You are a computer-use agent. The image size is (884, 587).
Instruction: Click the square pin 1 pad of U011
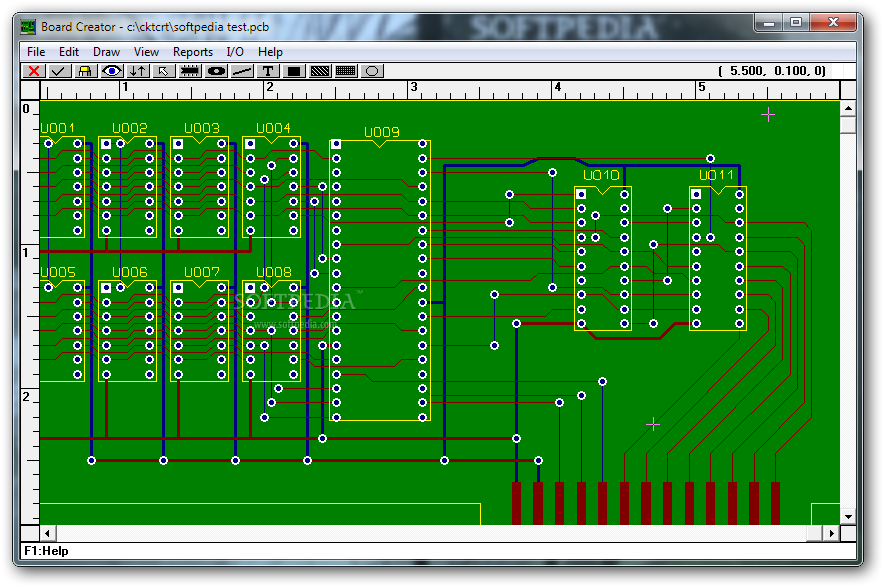click(x=696, y=195)
